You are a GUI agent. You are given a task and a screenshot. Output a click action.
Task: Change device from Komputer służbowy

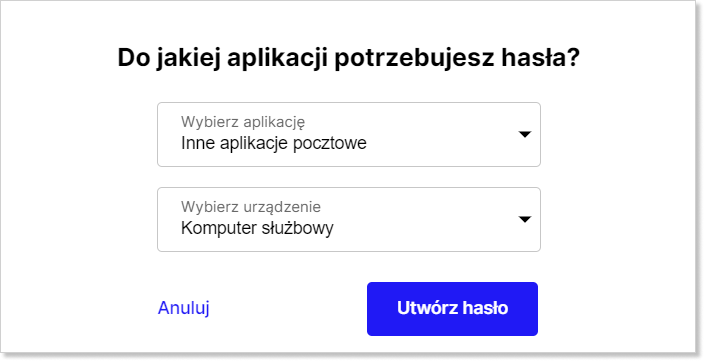pyautogui.click(x=349, y=220)
